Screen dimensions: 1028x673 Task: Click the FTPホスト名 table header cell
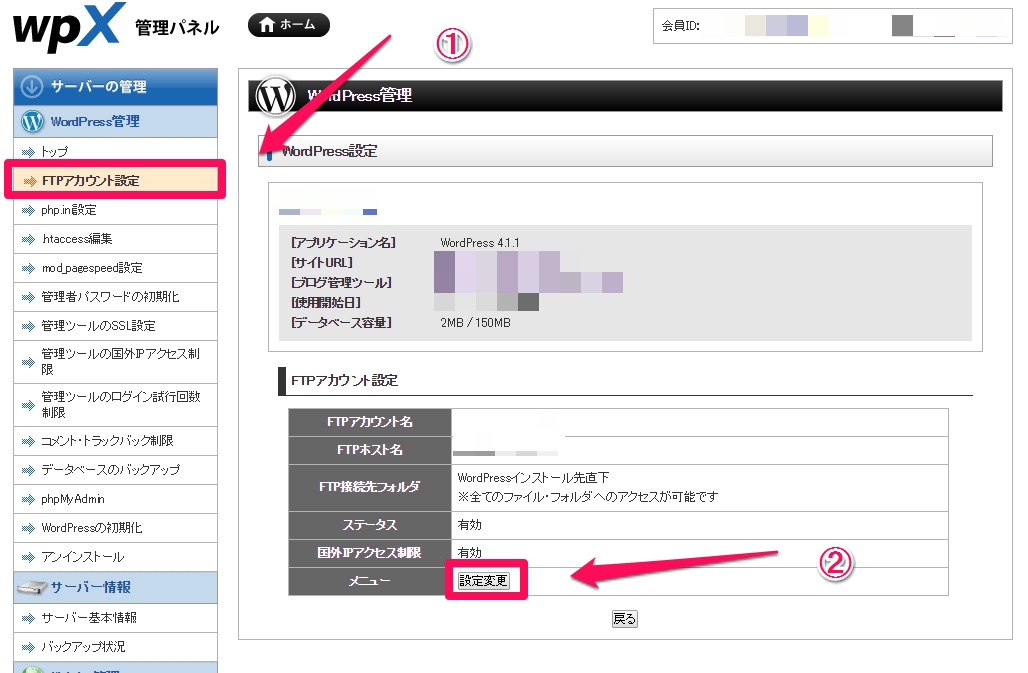pos(370,450)
